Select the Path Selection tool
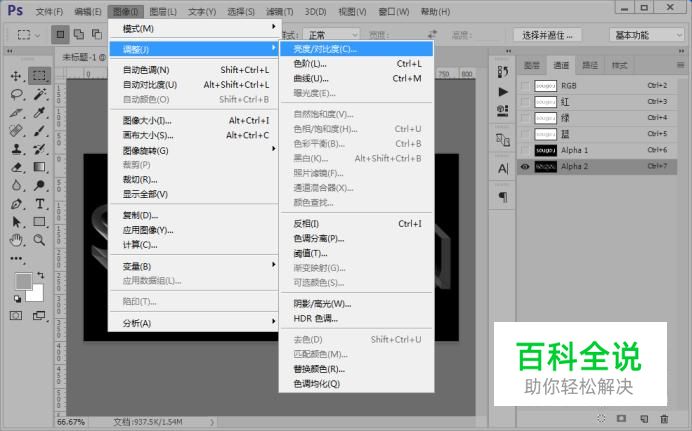This screenshot has height=431, width=692. point(16,221)
